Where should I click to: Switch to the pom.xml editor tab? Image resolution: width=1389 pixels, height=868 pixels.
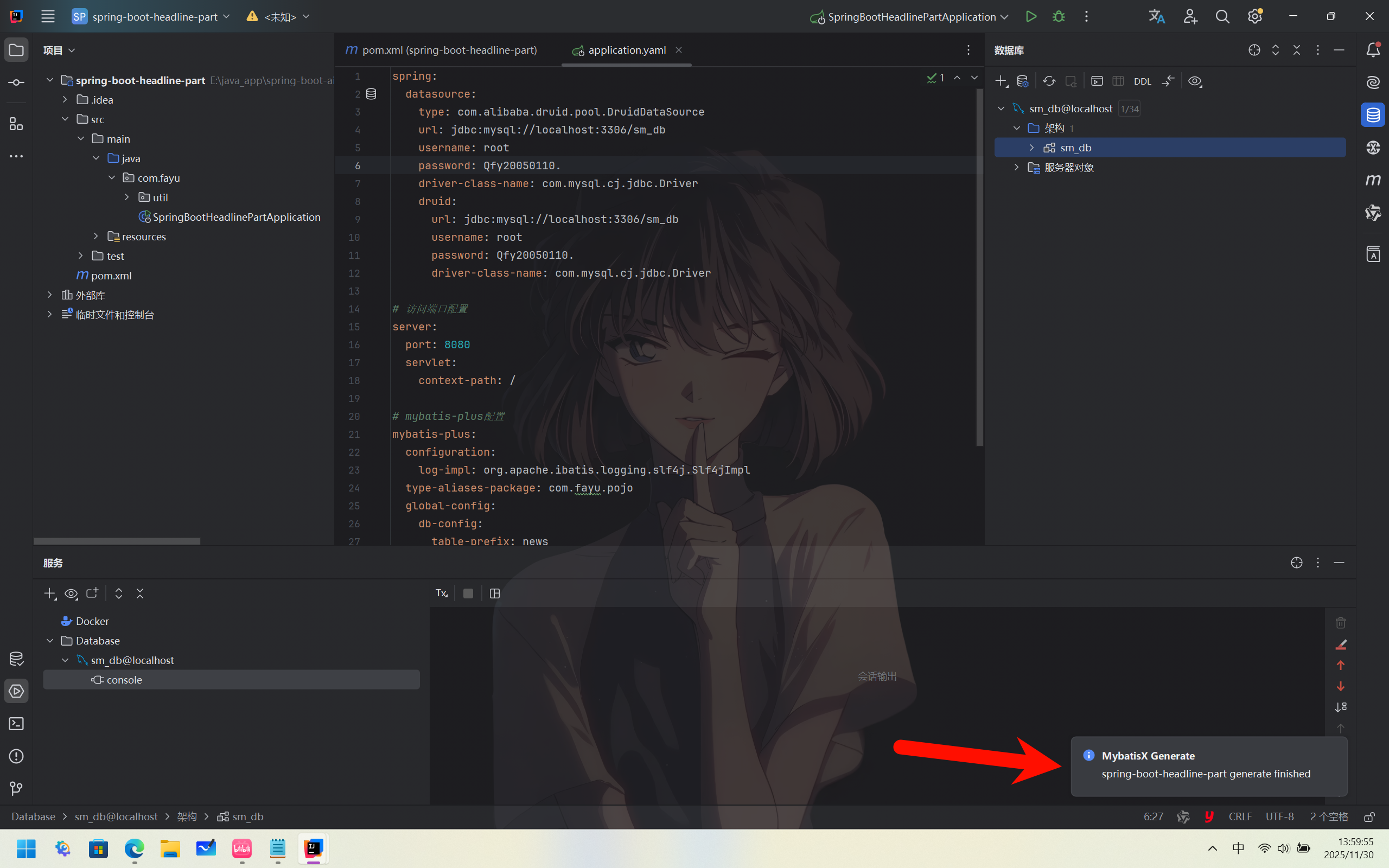coord(442,50)
